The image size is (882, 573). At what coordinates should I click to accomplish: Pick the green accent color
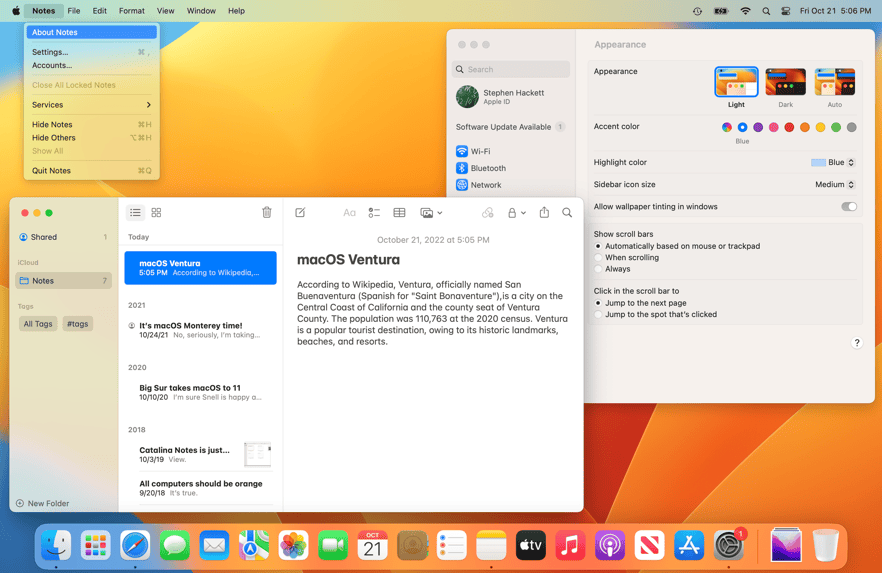(x=836, y=127)
